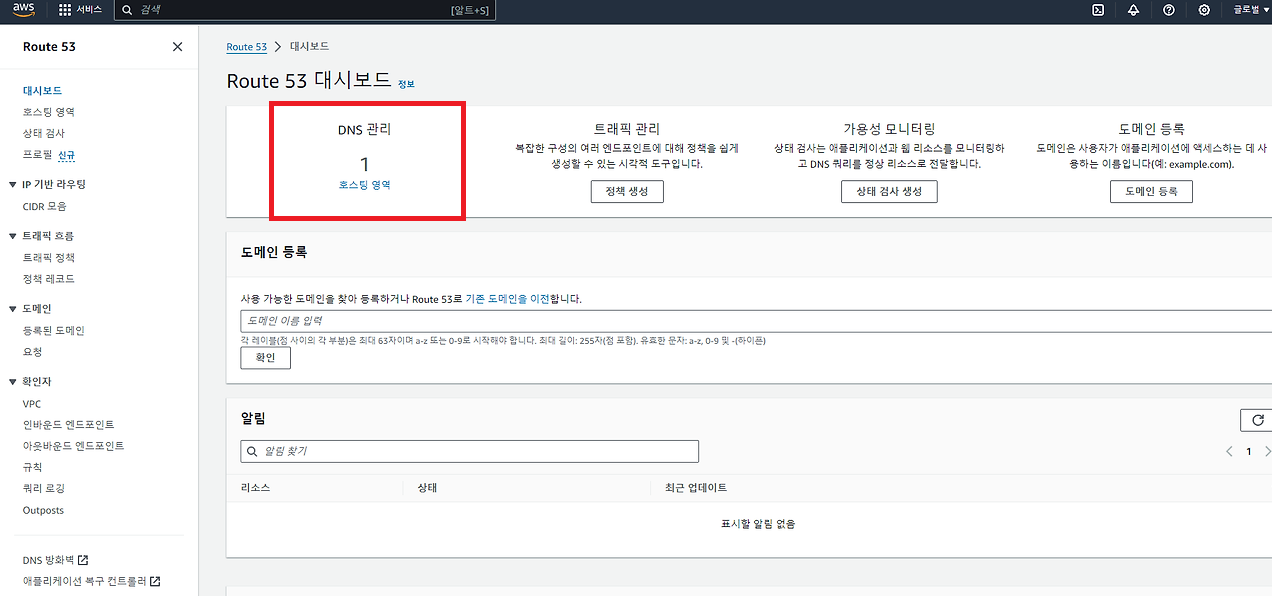Open the CloudShell terminal icon

[1098, 10]
